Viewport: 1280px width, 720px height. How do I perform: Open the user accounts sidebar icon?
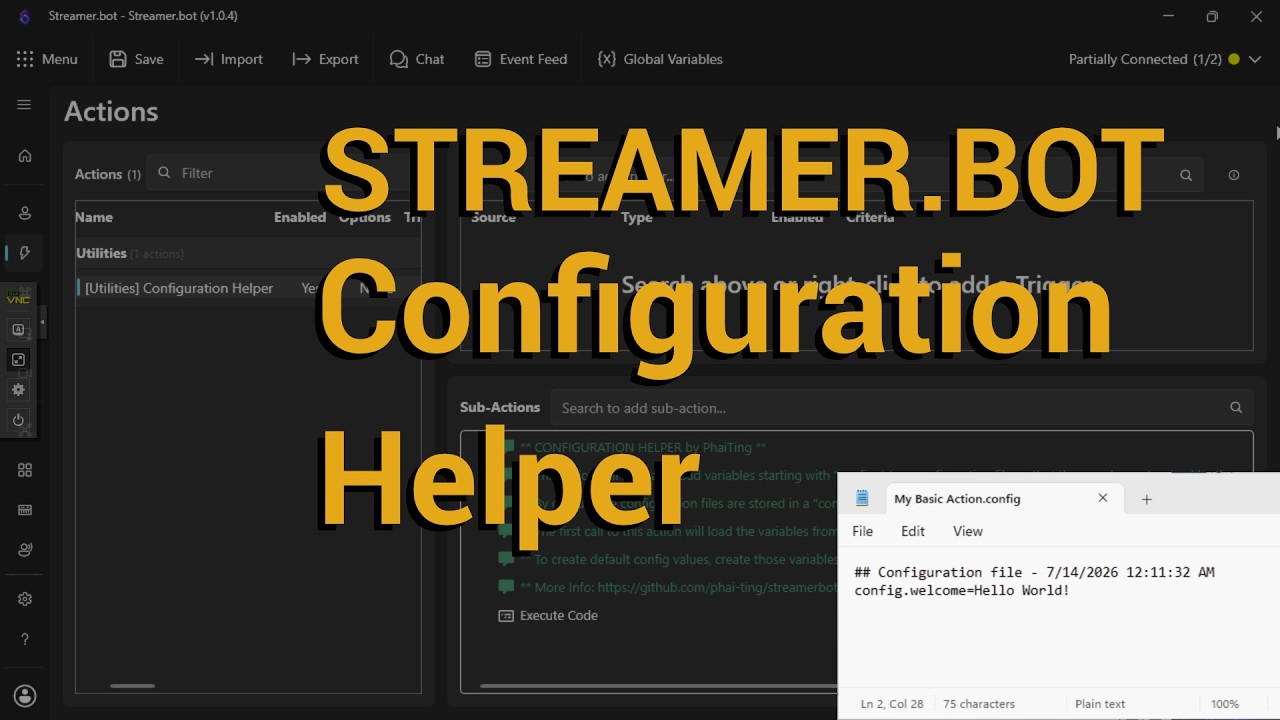tap(25, 212)
